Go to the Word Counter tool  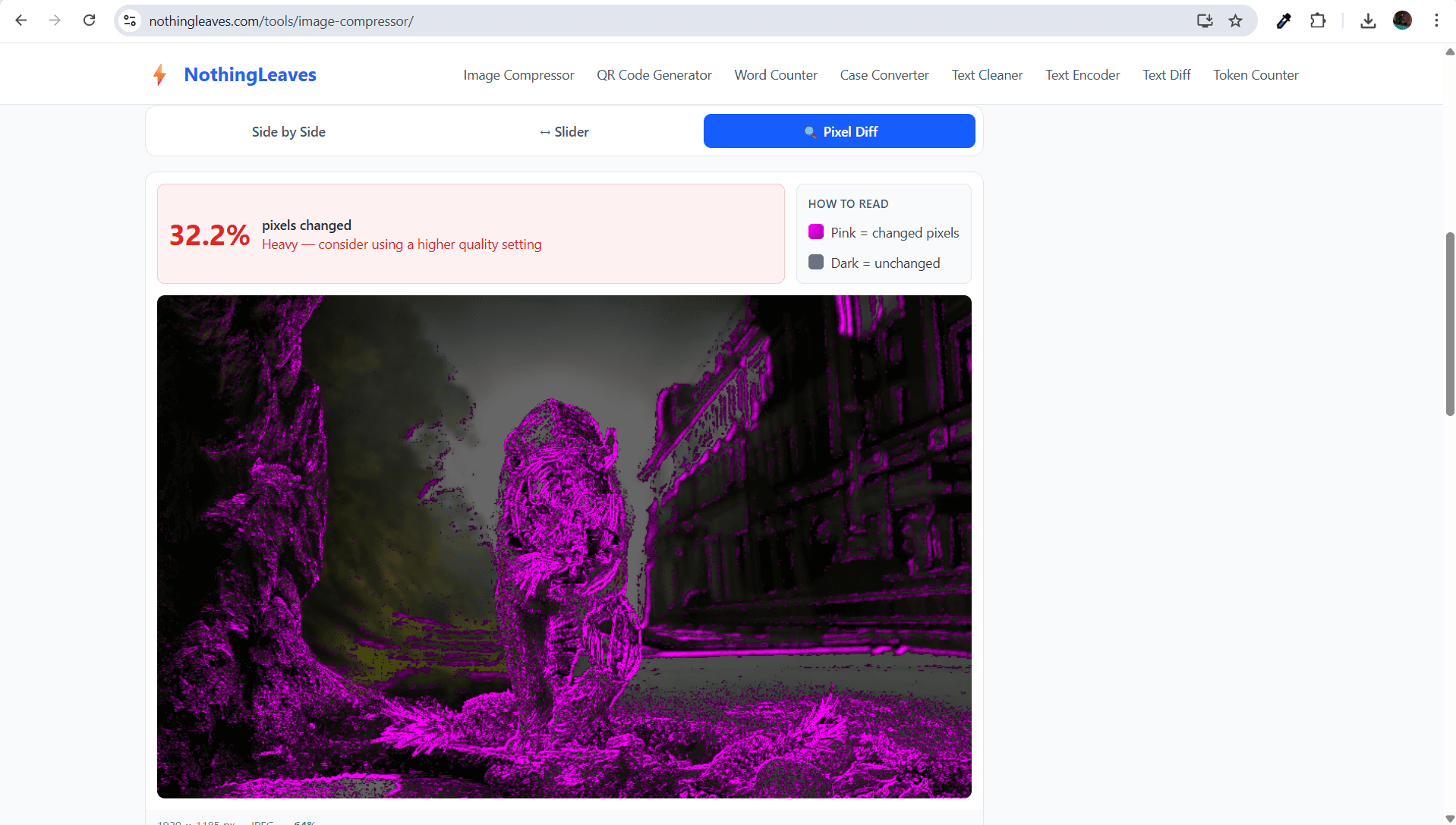[775, 74]
